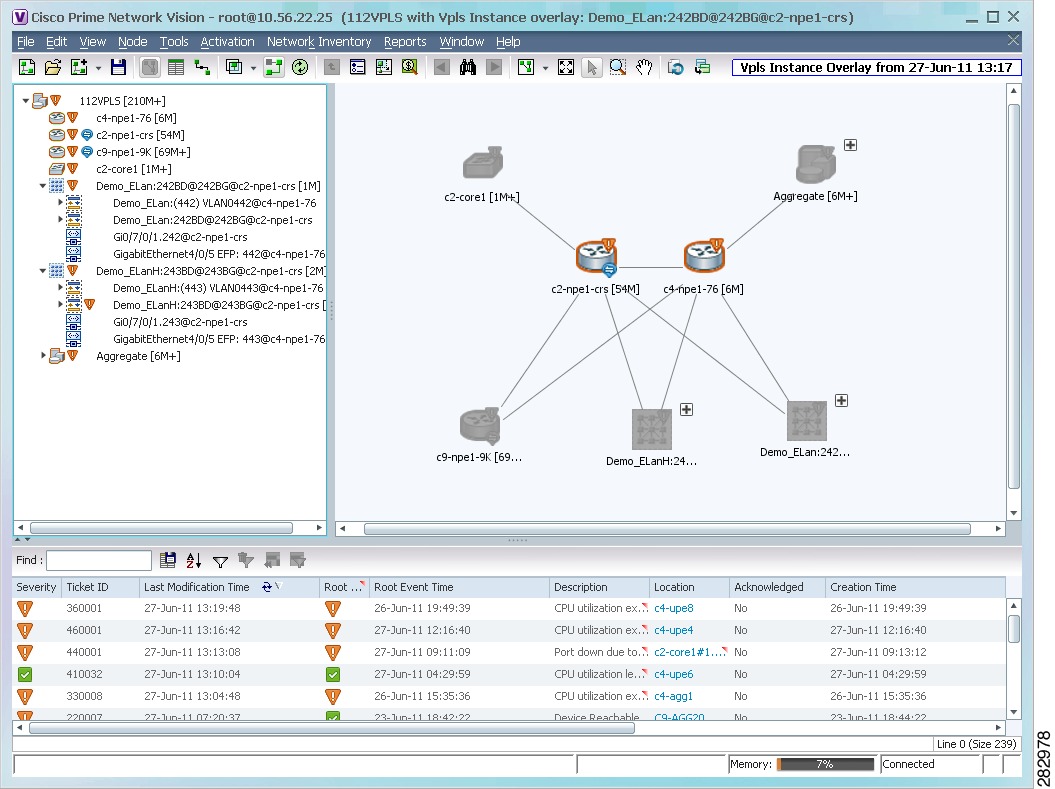Click the Find Next right arrow

(494, 67)
